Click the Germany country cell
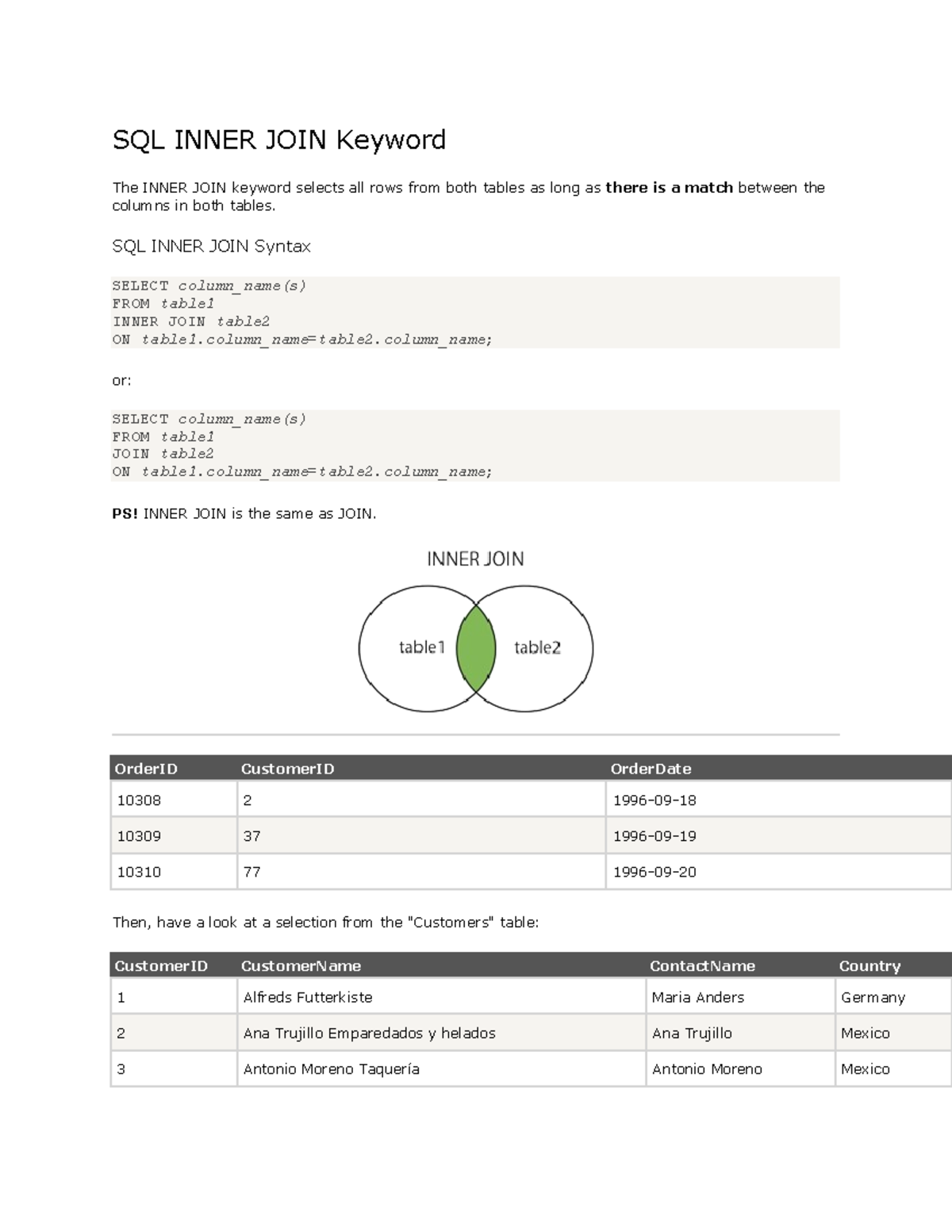This screenshot has width=952, height=1232. point(873,997)
